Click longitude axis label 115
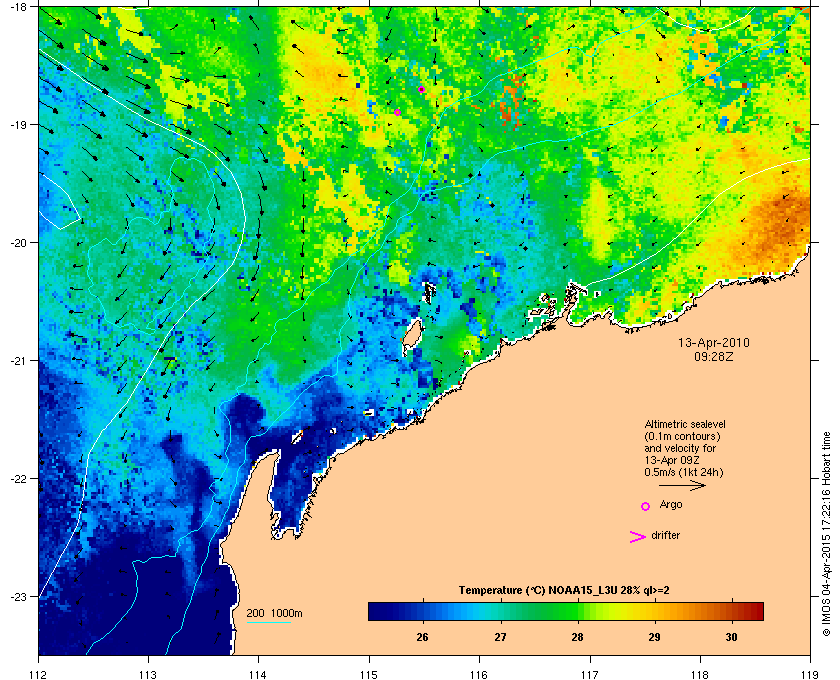The width and height of the screenshot is (840, 680). (x=369, y=675)
